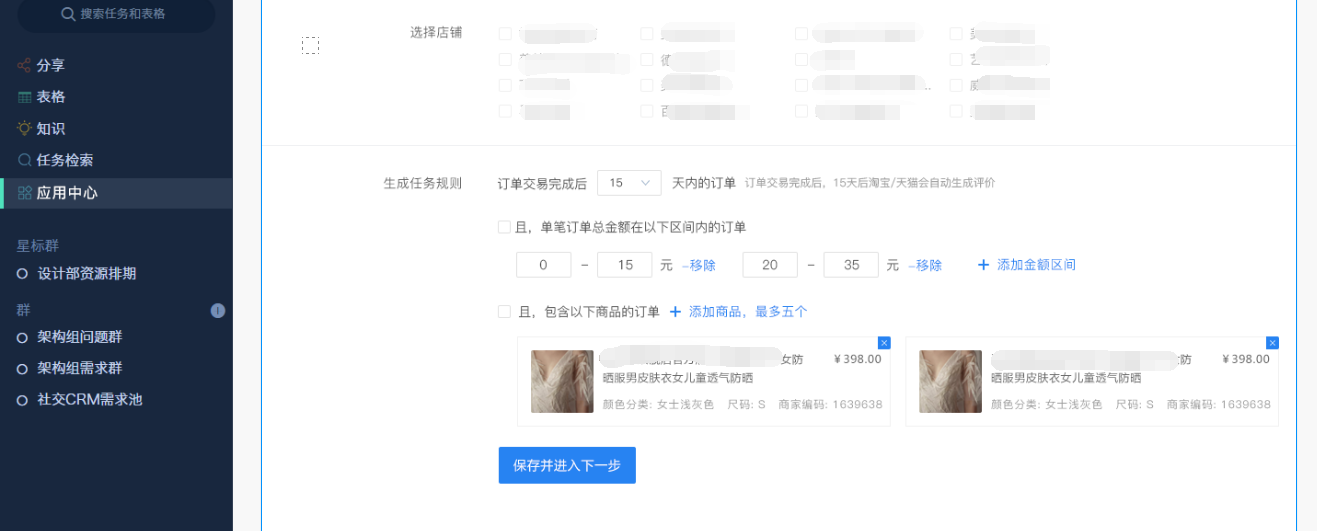Click 添加金额区间 link

[x=1027, y=265]
